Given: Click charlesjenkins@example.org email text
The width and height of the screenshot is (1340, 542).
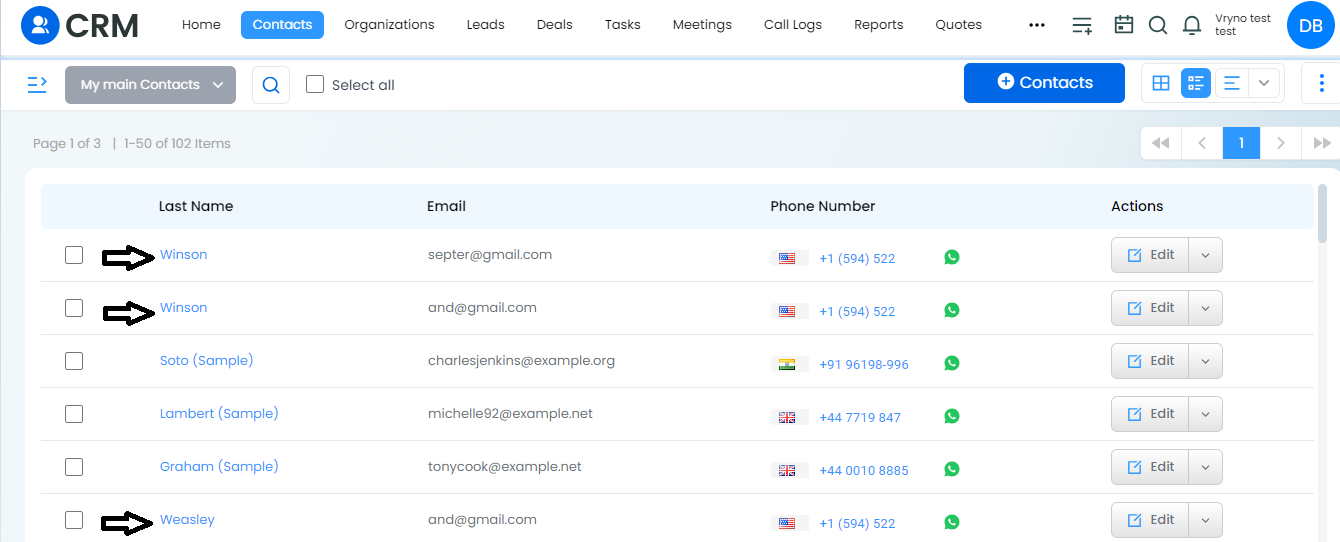Looking at the screenshot, I should coord(521,360).
